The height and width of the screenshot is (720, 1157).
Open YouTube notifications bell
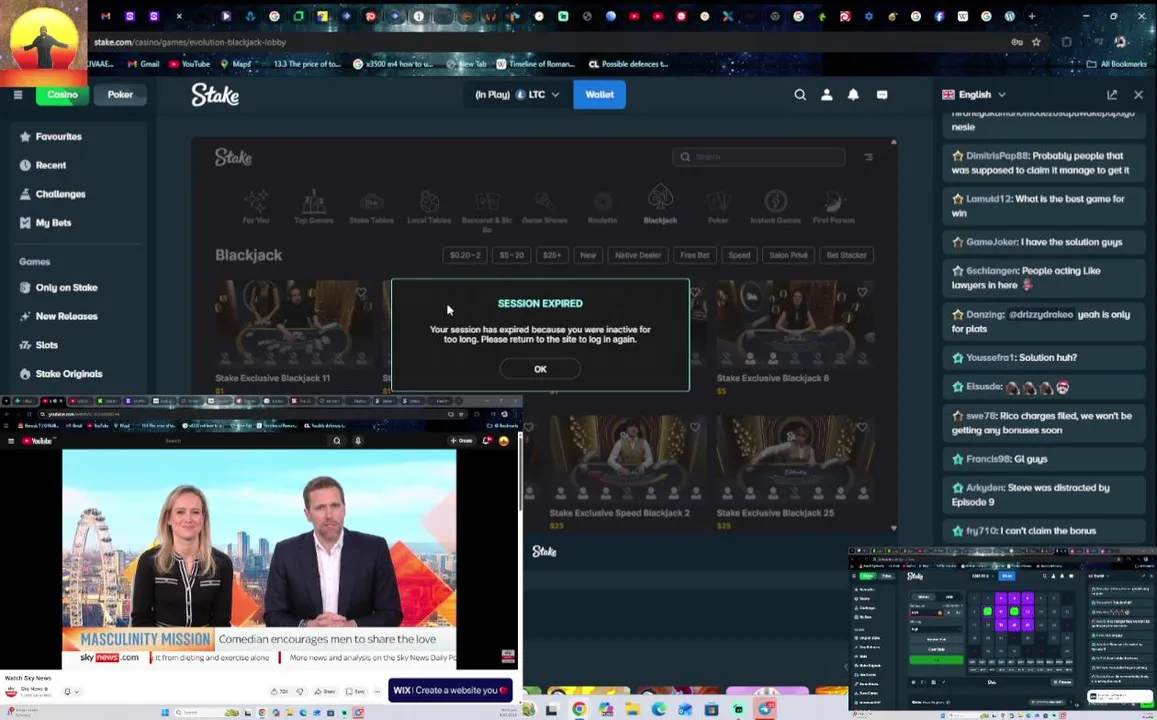point(486,440)
